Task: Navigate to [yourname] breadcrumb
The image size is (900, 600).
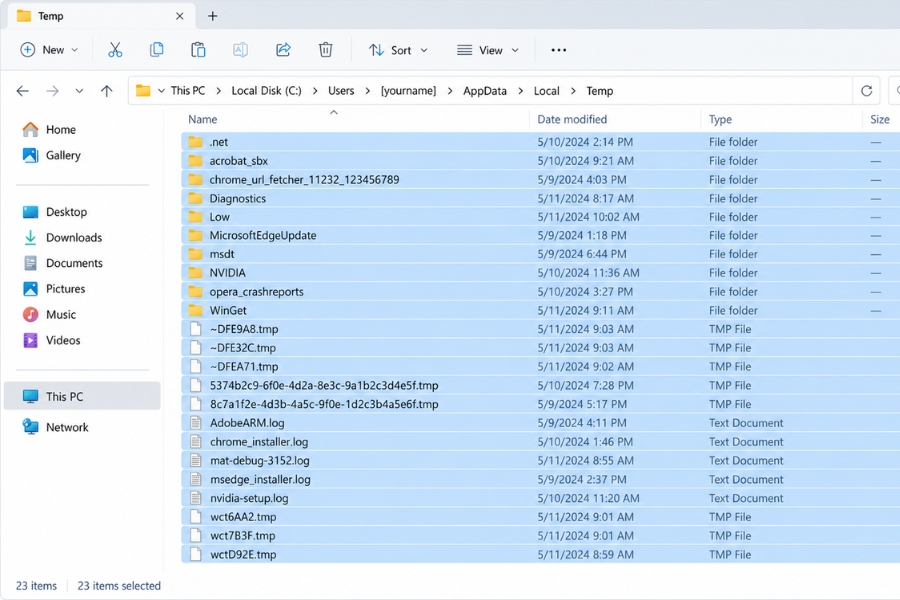Action: pos(408,91)
